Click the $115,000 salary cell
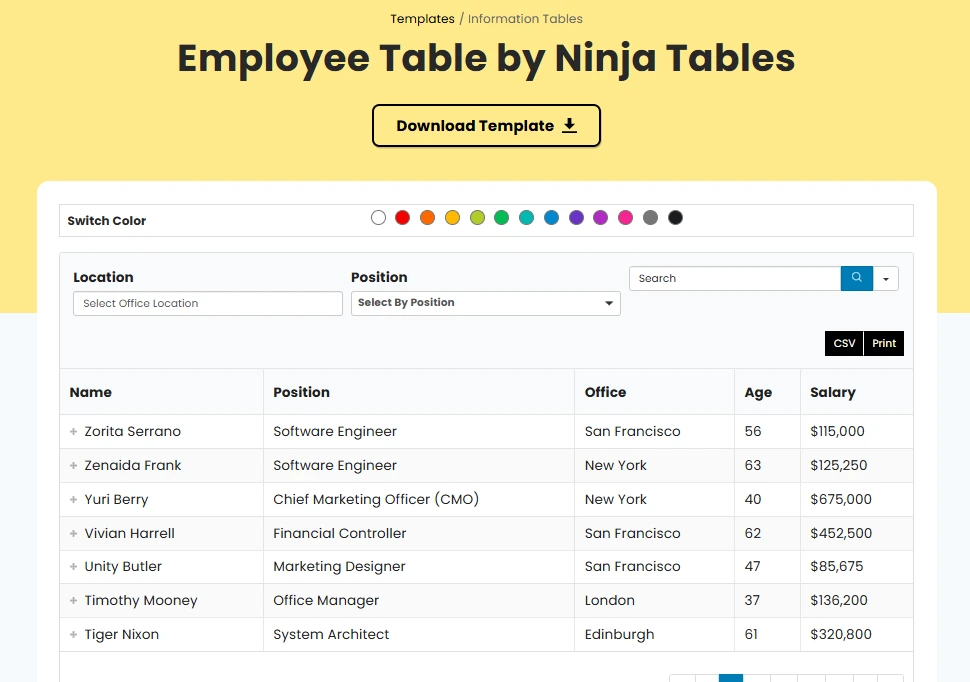 coord(857,431)
